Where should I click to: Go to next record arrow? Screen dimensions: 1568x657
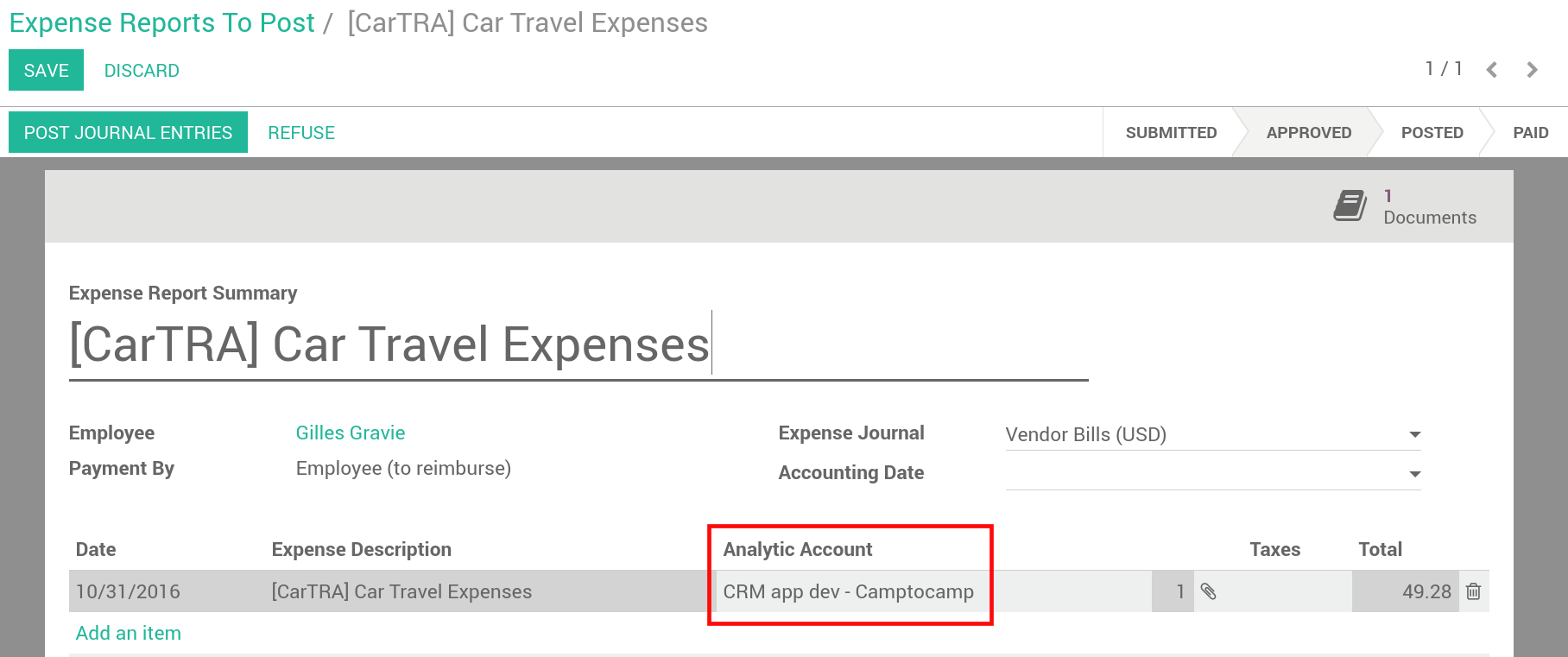click(x=1532, y=70)
